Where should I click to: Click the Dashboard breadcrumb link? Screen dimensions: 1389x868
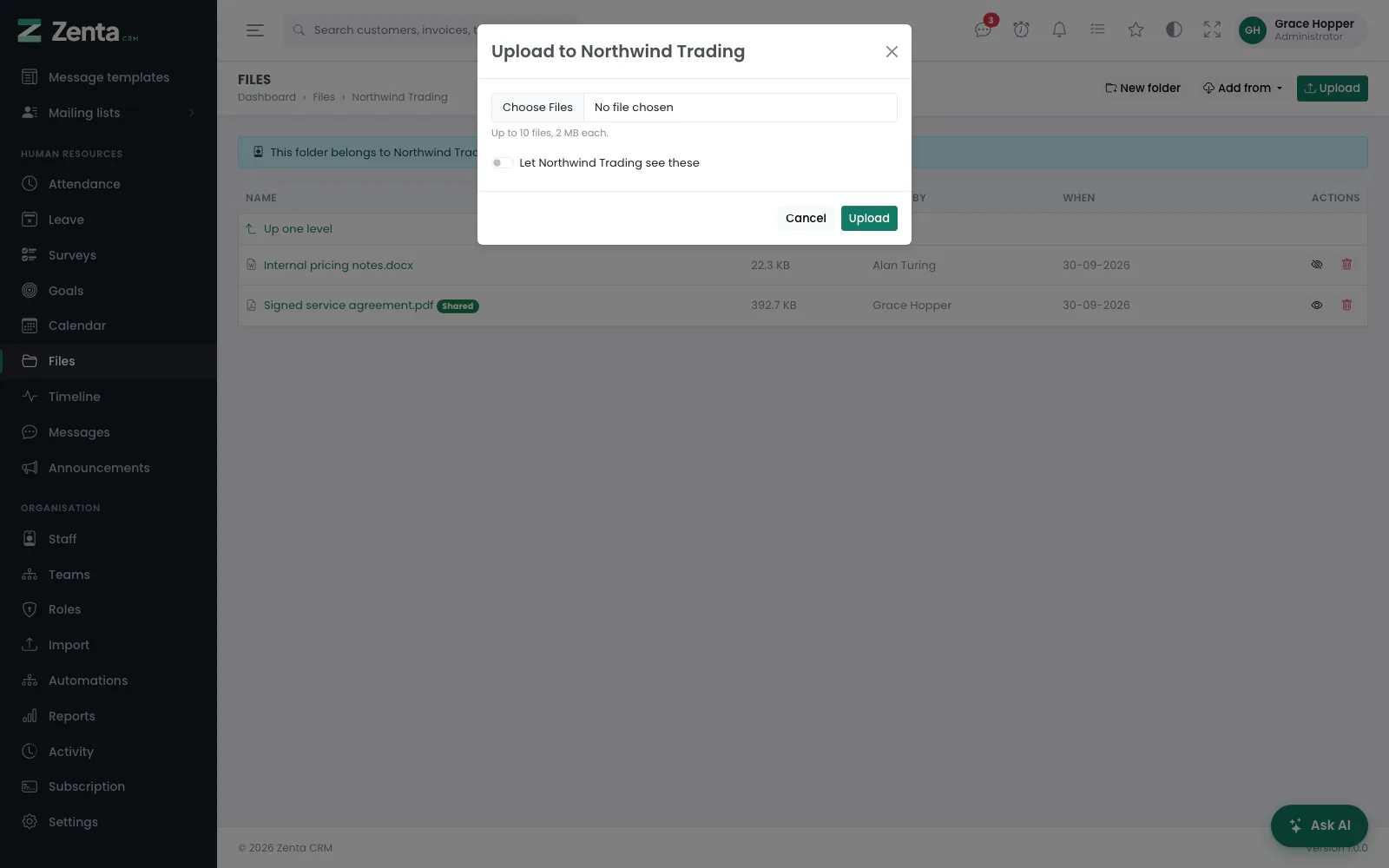(x=267, y=97)
